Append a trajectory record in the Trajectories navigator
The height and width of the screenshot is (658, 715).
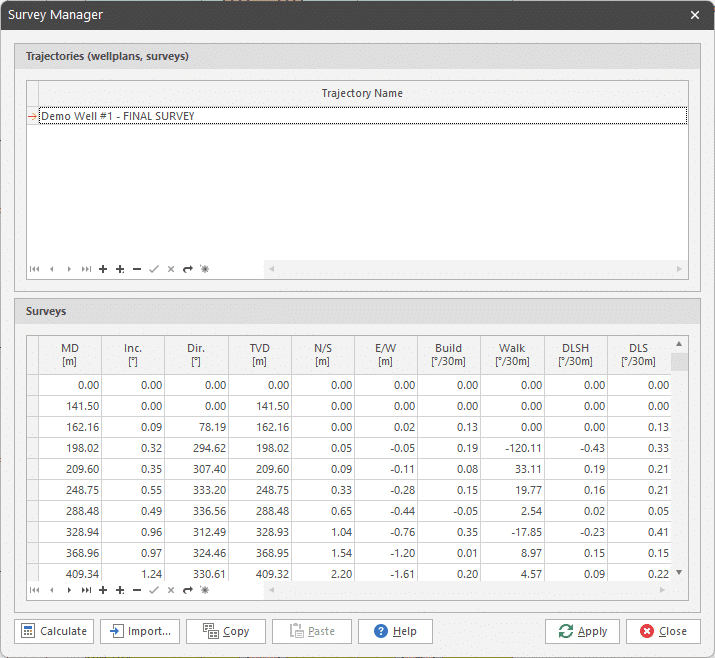[x=120, y=269]
